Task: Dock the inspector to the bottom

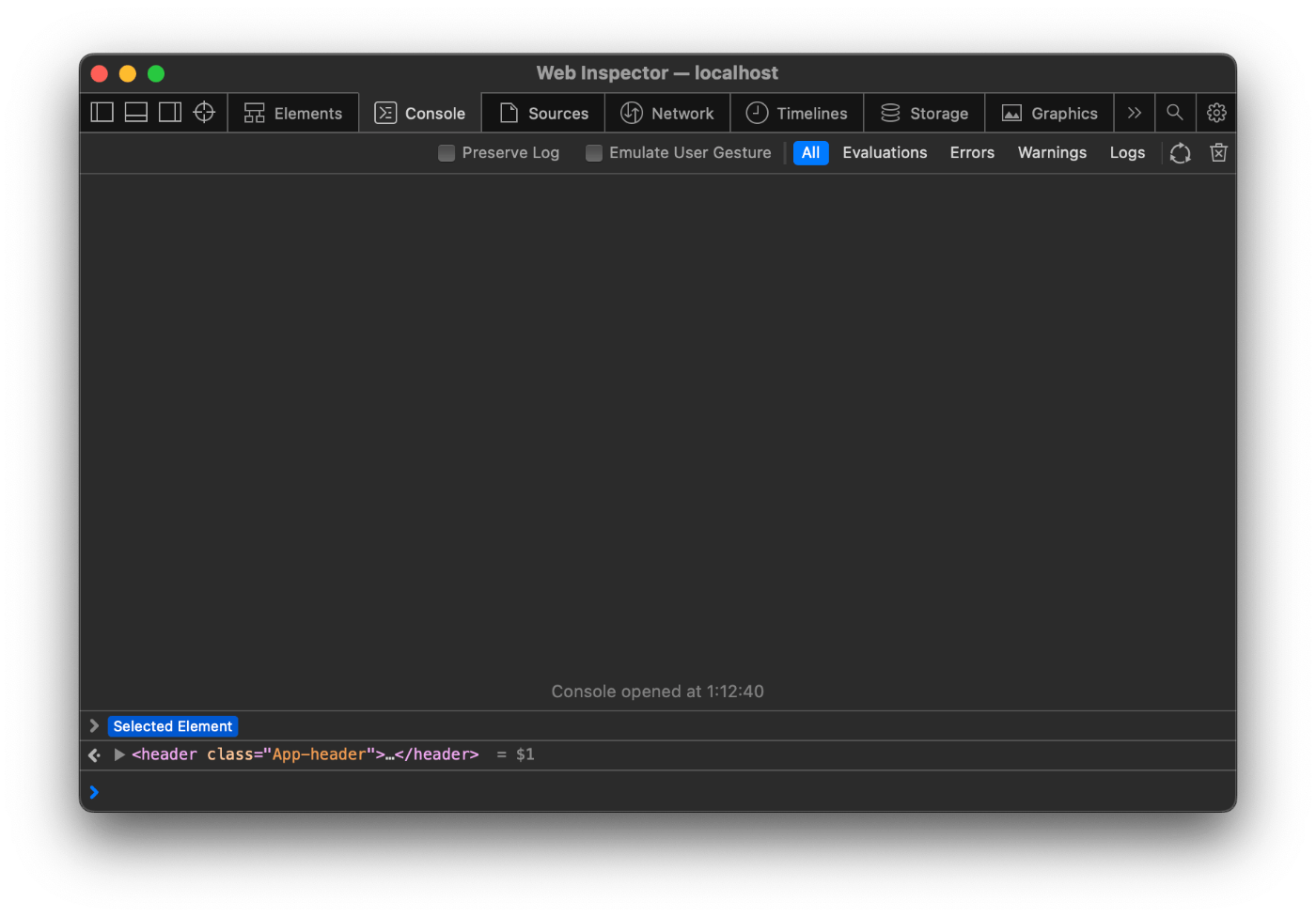Action: point(135,112)
